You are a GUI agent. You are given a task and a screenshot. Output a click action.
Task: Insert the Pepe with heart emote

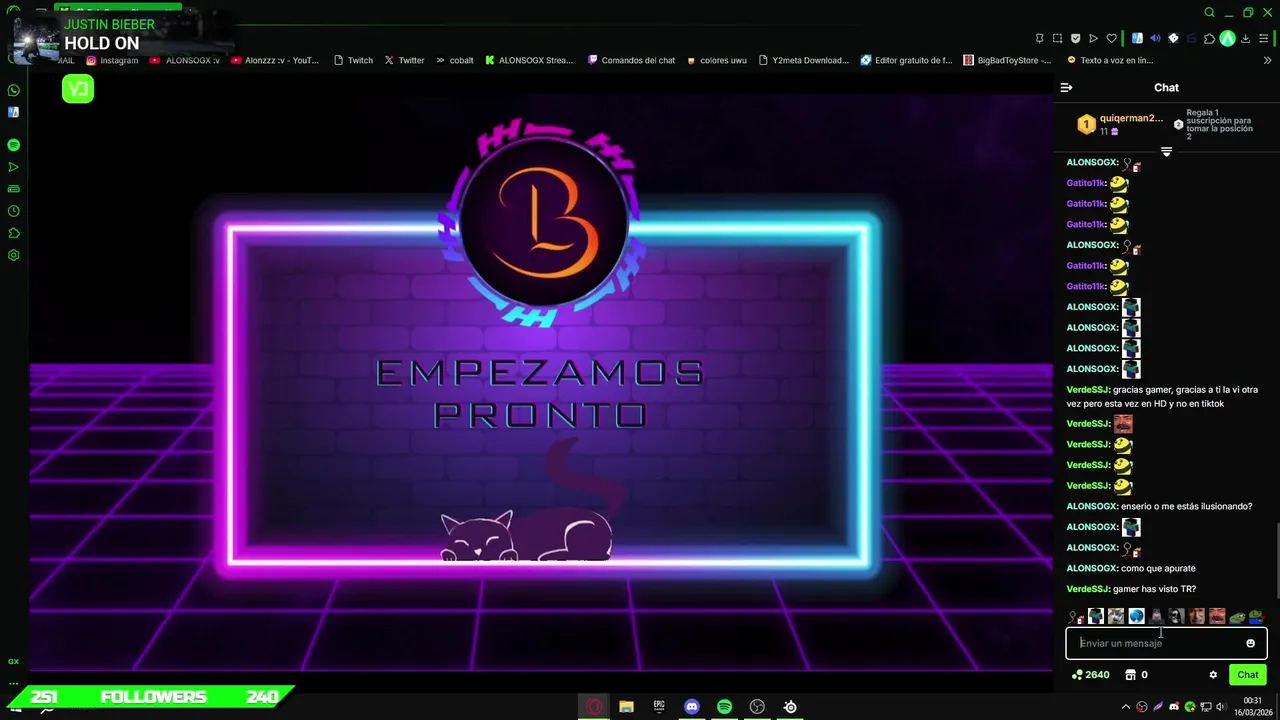coord(1256,616)
